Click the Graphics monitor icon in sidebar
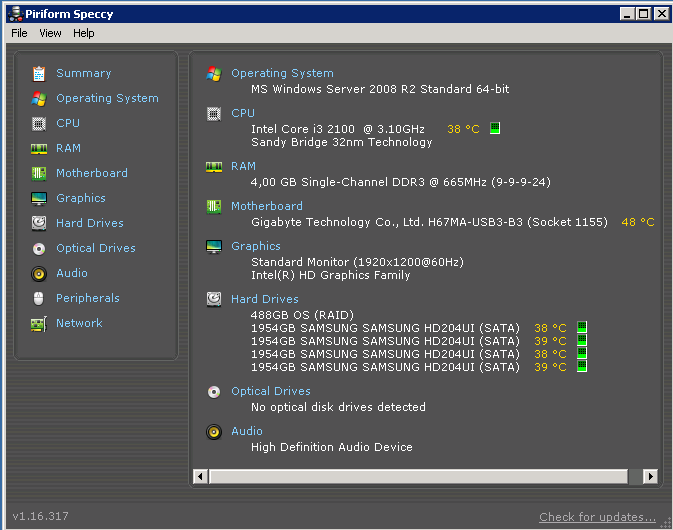The width and height of the screenshot is (673, 530). pos(39,198)
